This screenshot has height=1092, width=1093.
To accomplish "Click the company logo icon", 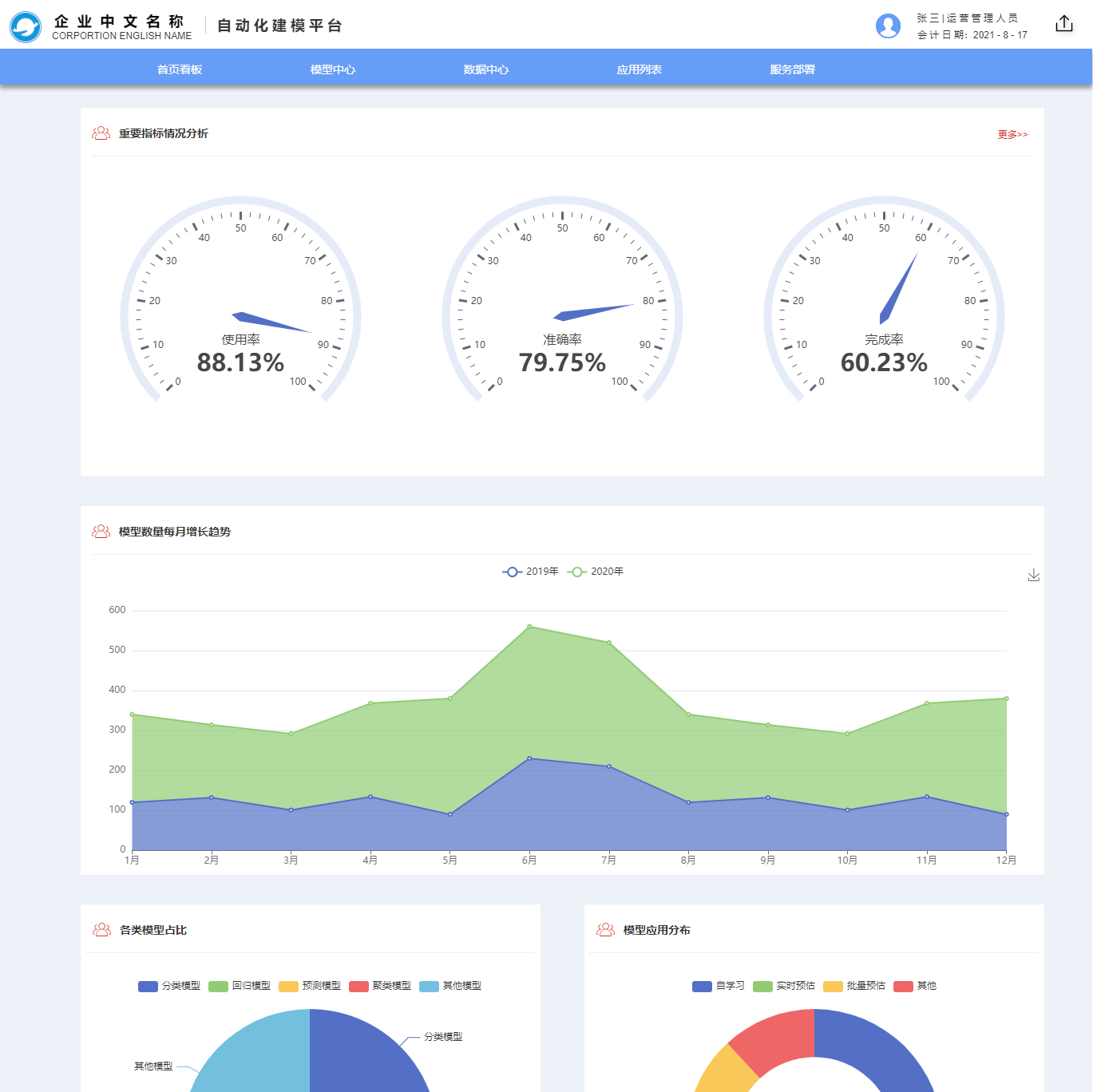I will click(26, 26).
